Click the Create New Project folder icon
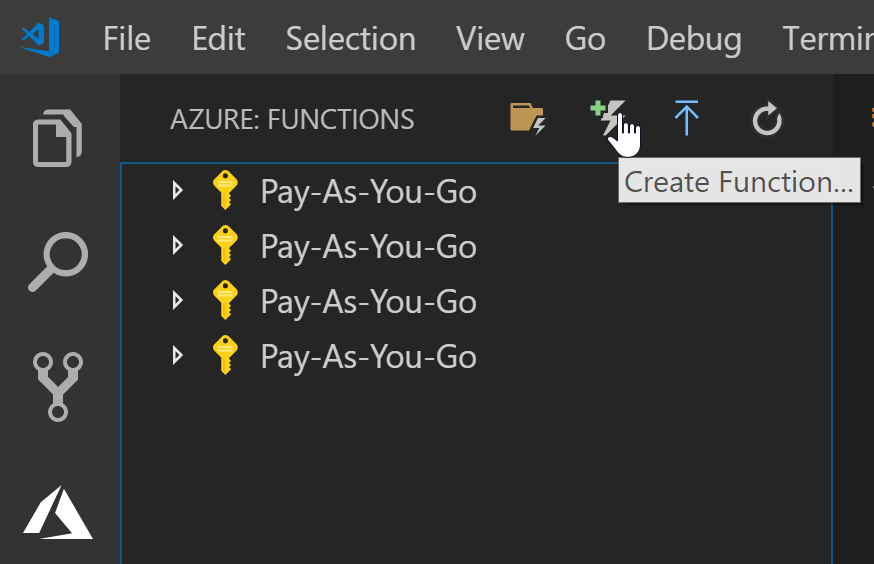 point(527,118)
